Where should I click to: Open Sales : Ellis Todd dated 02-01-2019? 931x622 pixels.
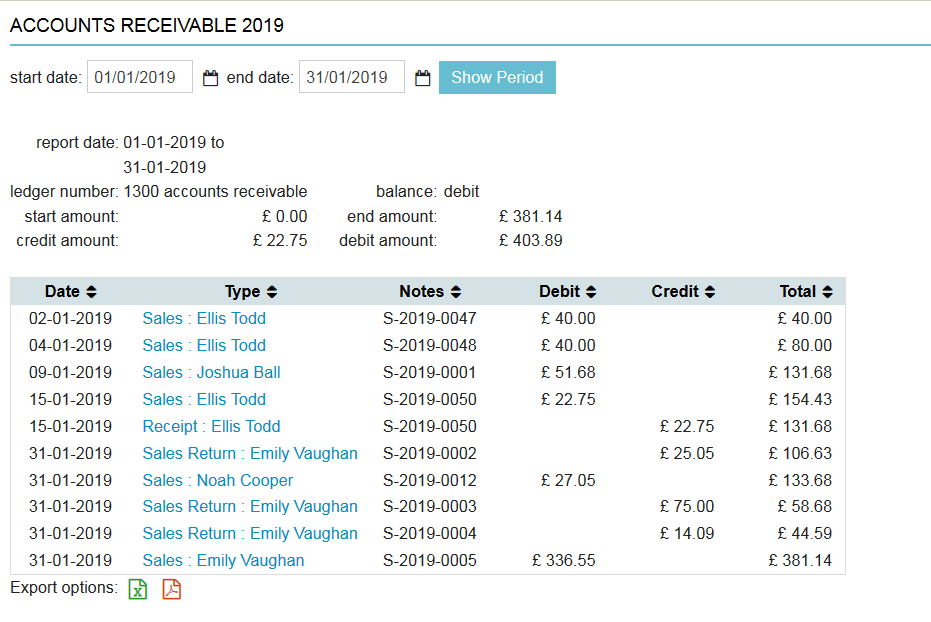(x=204, y=318)
